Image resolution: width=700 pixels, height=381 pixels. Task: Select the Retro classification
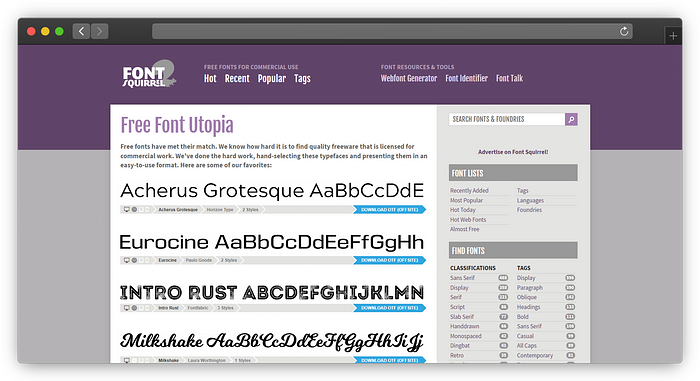(457, 356)
